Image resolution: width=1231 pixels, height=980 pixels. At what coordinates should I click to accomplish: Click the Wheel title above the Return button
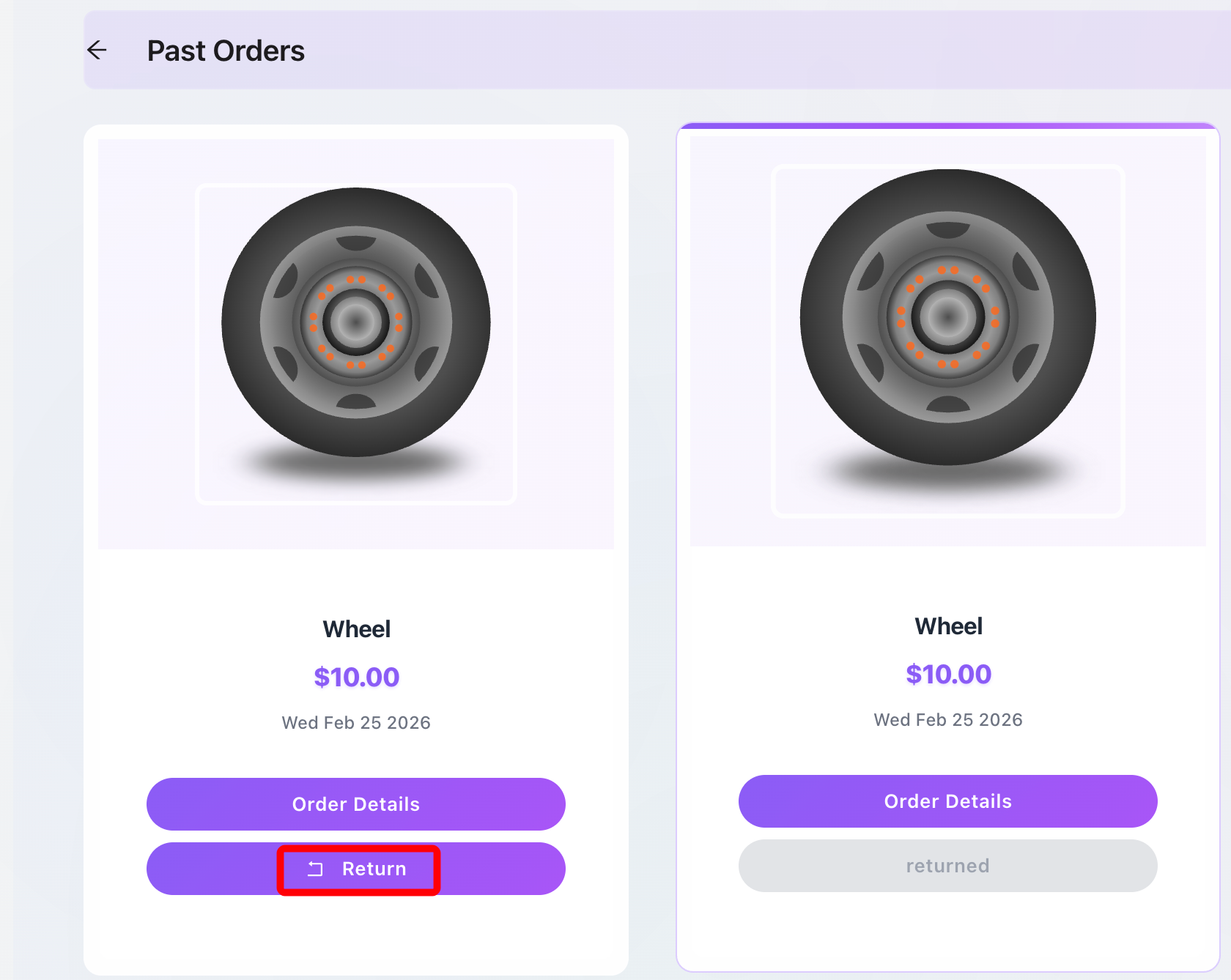[356, 629]
